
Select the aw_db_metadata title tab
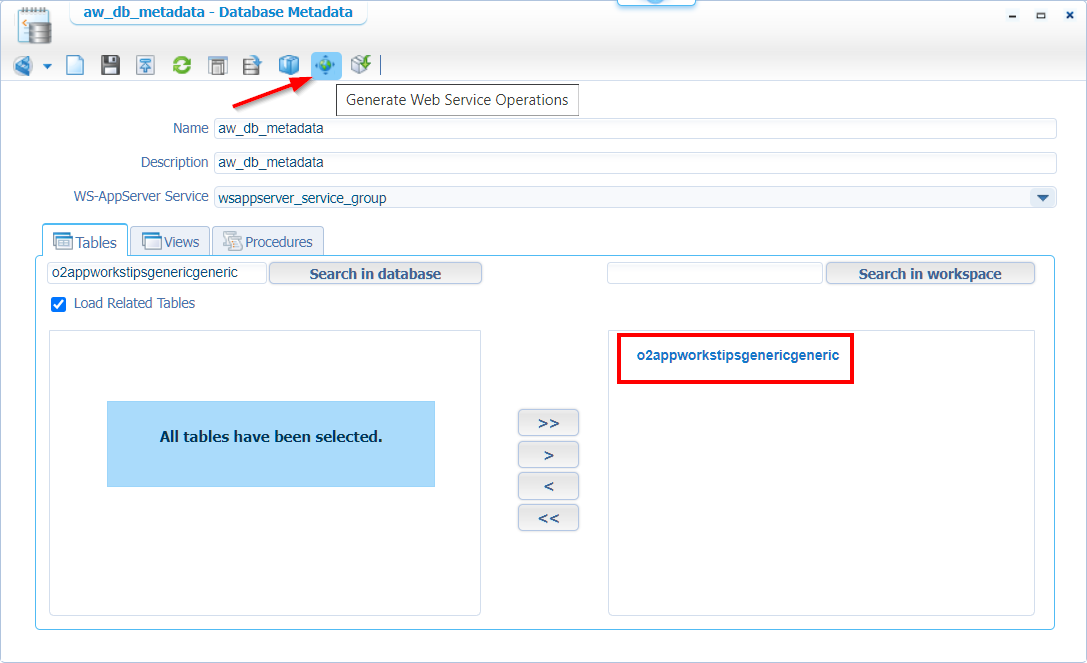click(x=218, y=12)
